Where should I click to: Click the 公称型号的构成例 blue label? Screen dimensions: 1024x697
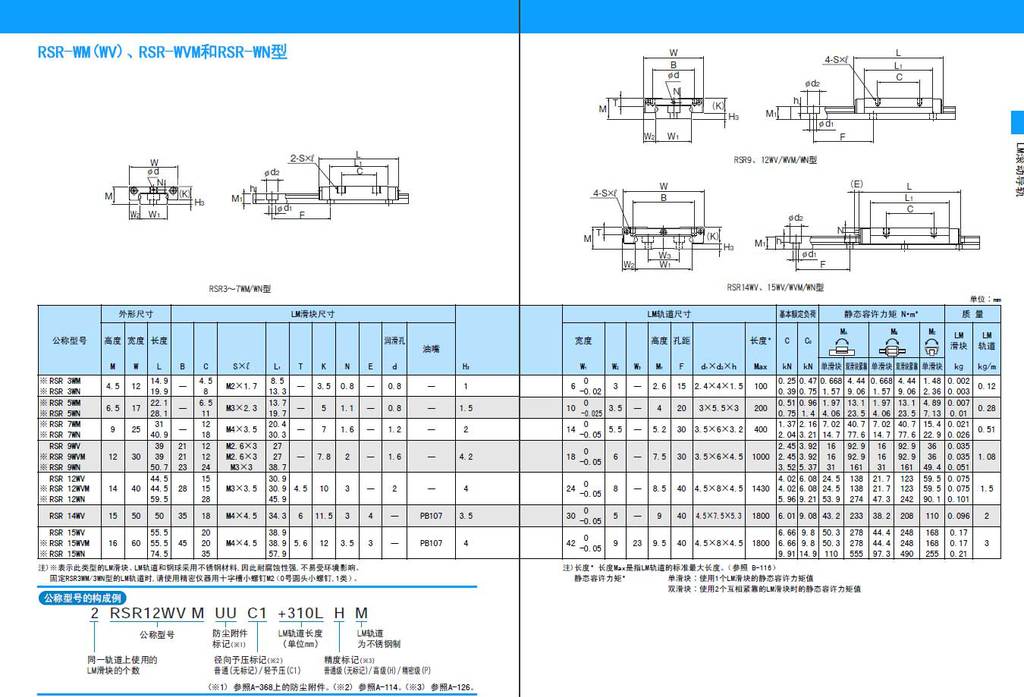(81, 597)
